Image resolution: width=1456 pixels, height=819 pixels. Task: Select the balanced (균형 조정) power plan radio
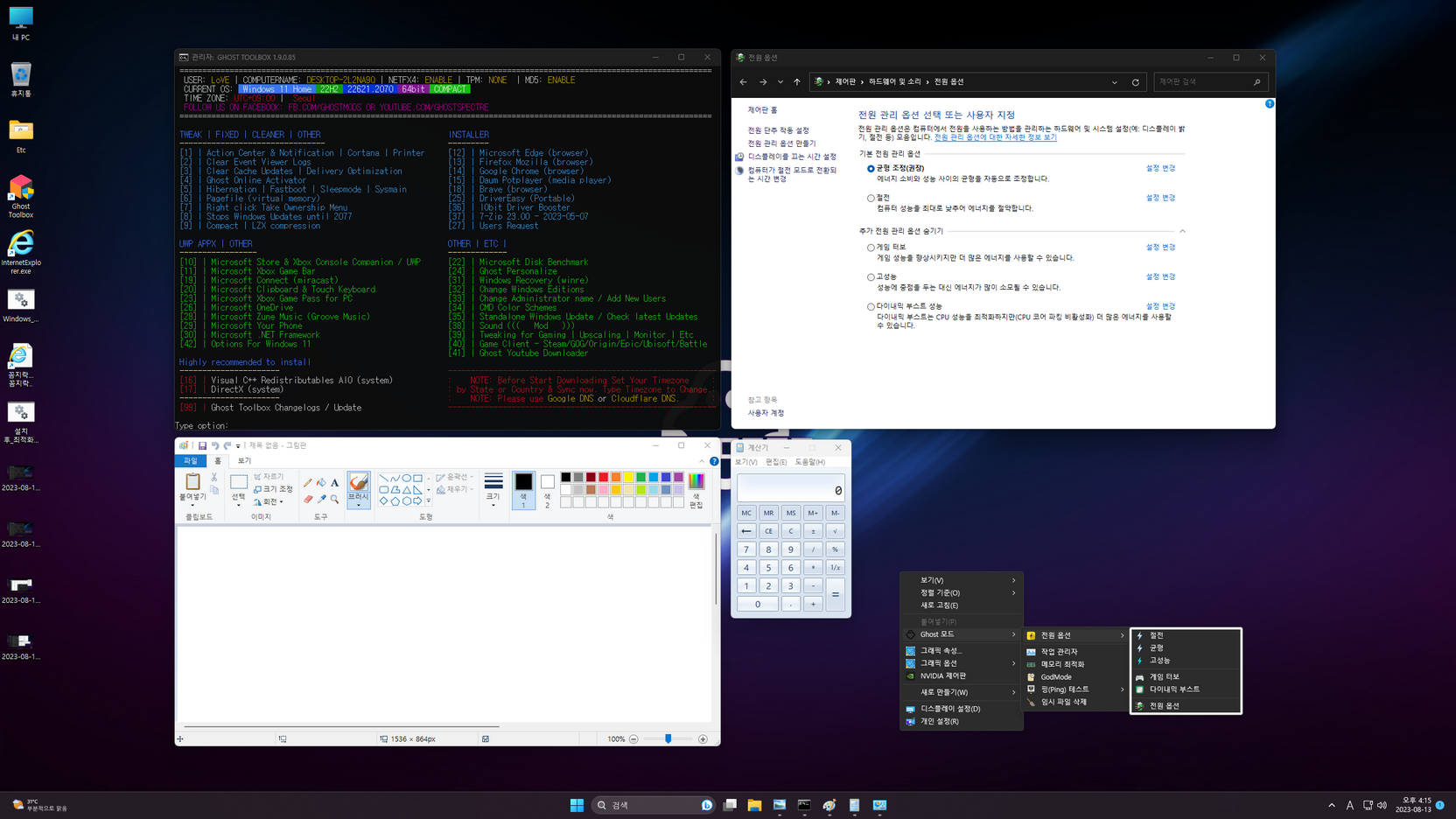coord(871,169)
